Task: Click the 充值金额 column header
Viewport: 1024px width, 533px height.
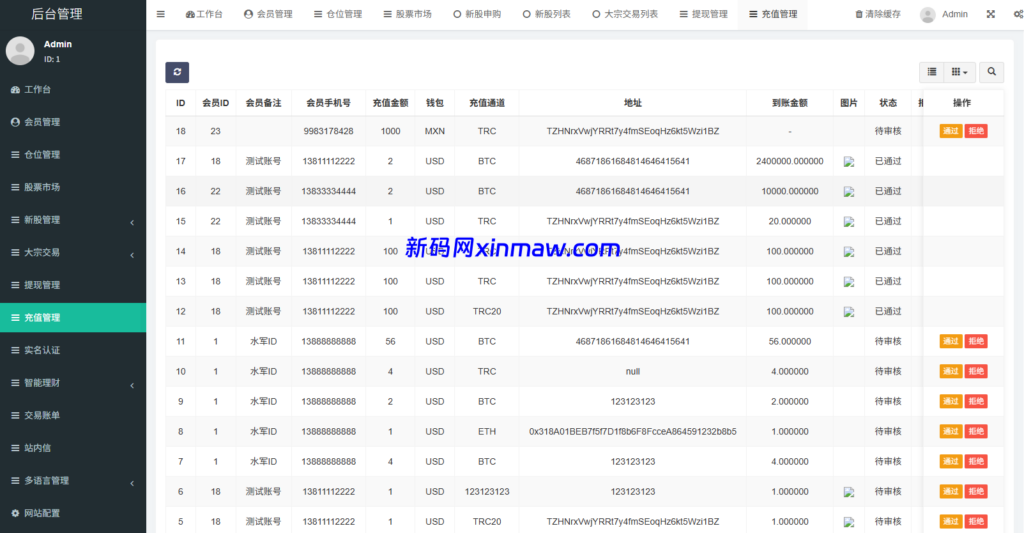Action: point(390,103)
